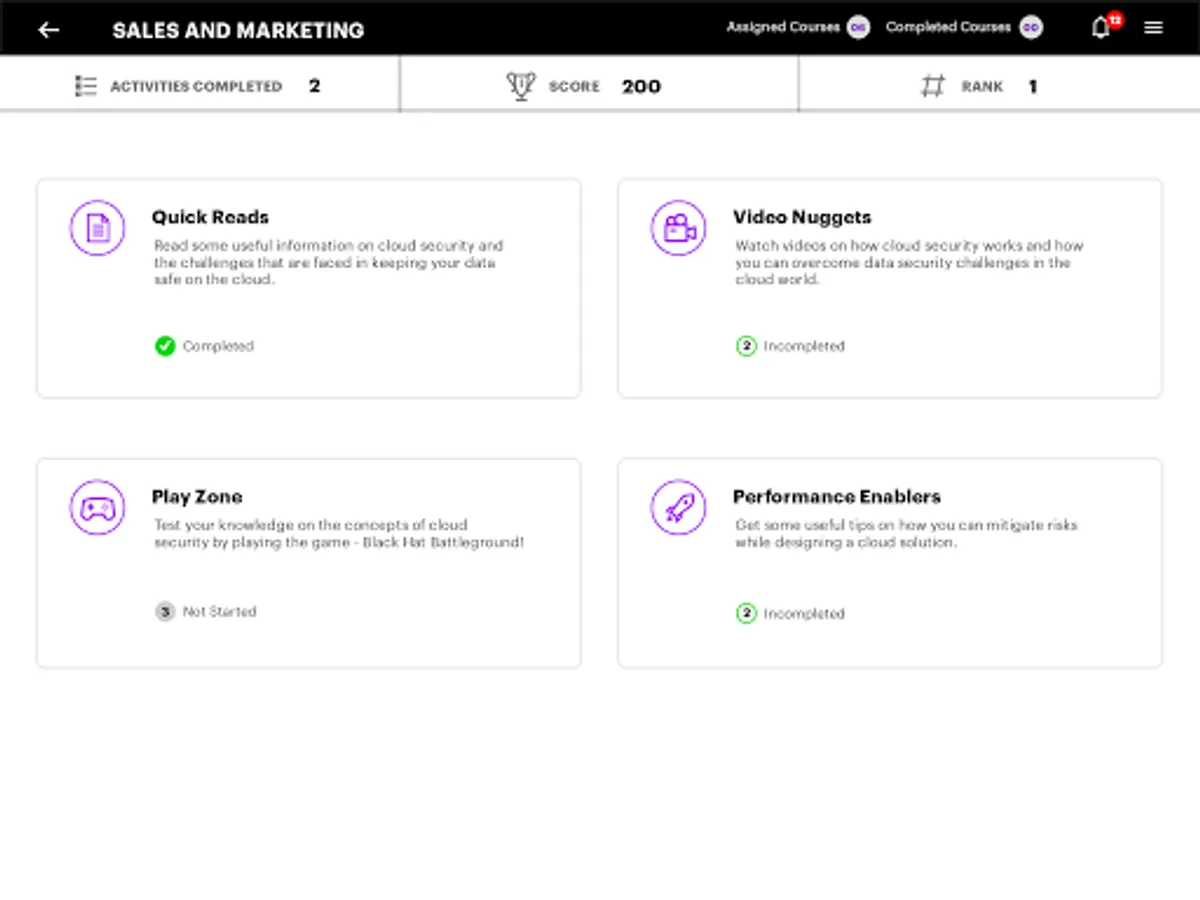The width and height of the screenshot is (1200, 900).
Task: Click the Activities Completed list icon
Action: click(x=86, y=86)
